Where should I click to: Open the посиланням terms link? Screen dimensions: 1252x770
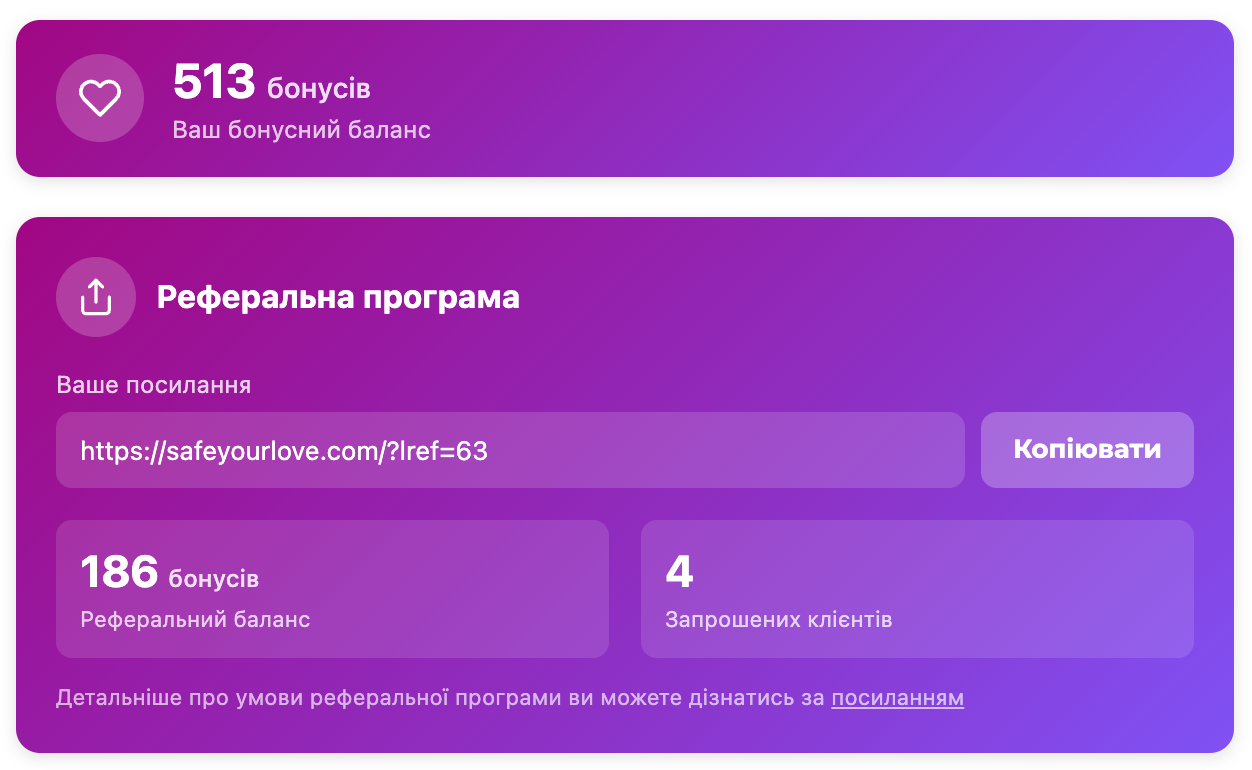click(x=897, y=698)
